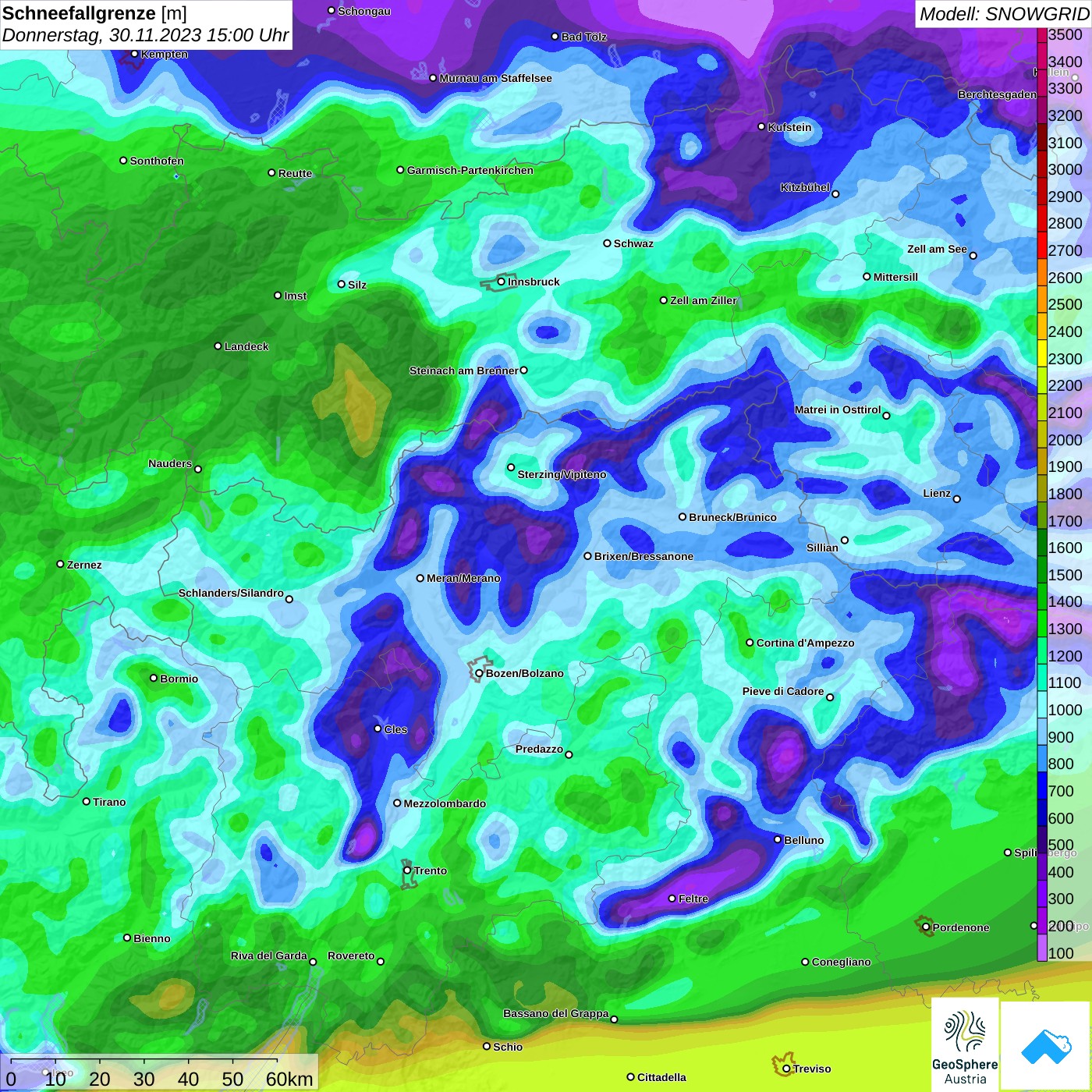Select the Lienz location marker
Image resolution: width=1092 pixels, height=1092 pixels.
click(x=957, y=499)
